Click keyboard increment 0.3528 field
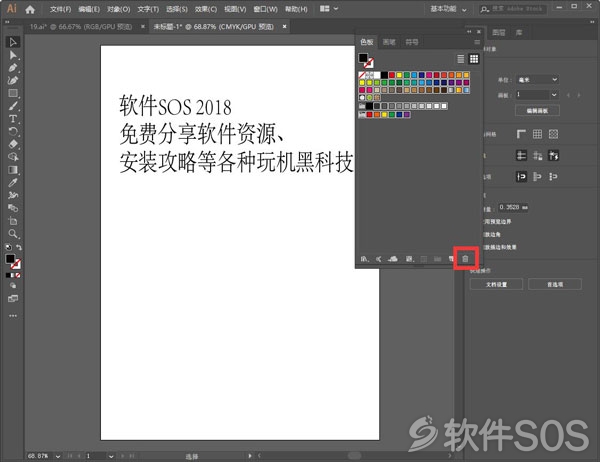Screen dimensions: 600x462 click(513, 207)
